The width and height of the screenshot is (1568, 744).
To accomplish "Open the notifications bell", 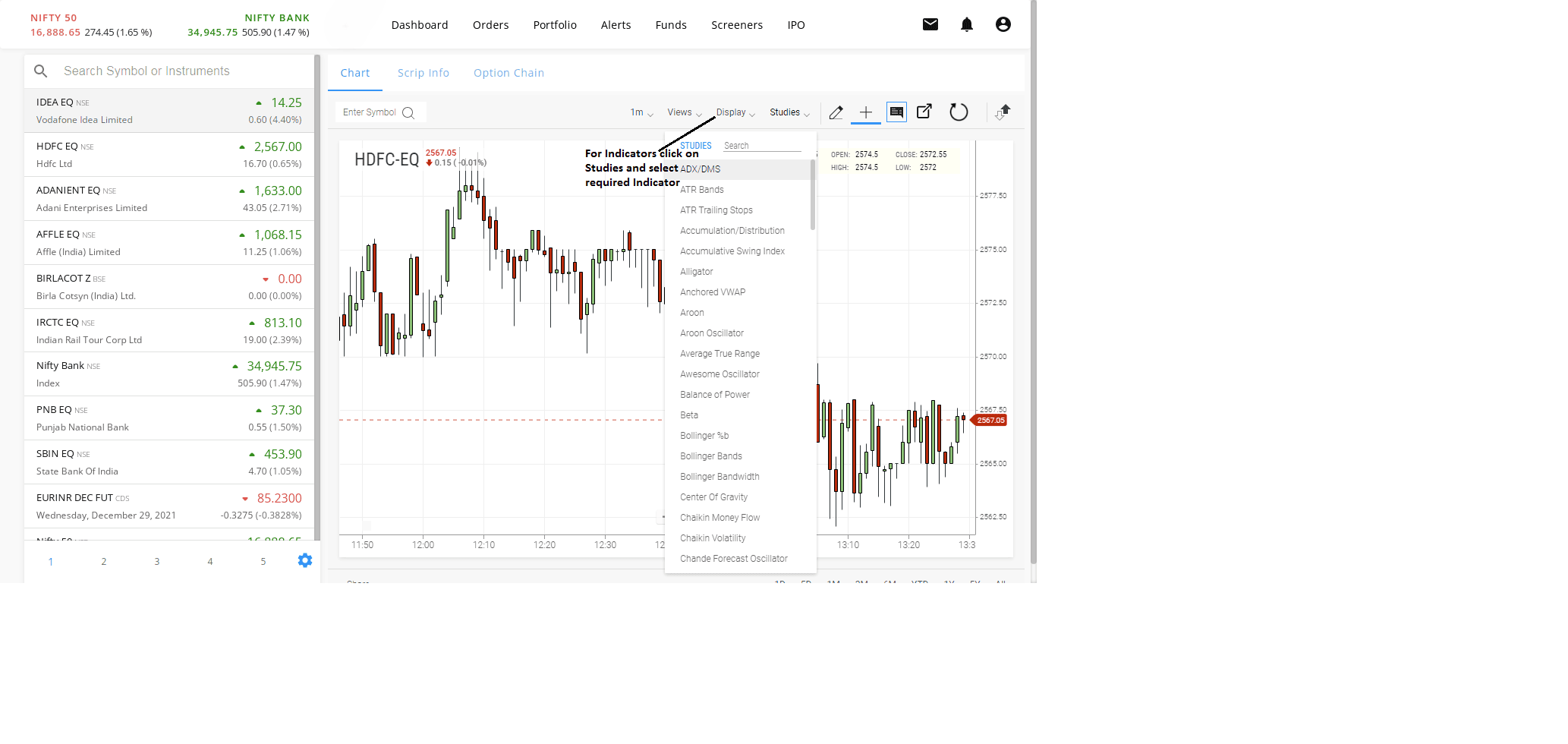I will [x=966, y=24].
